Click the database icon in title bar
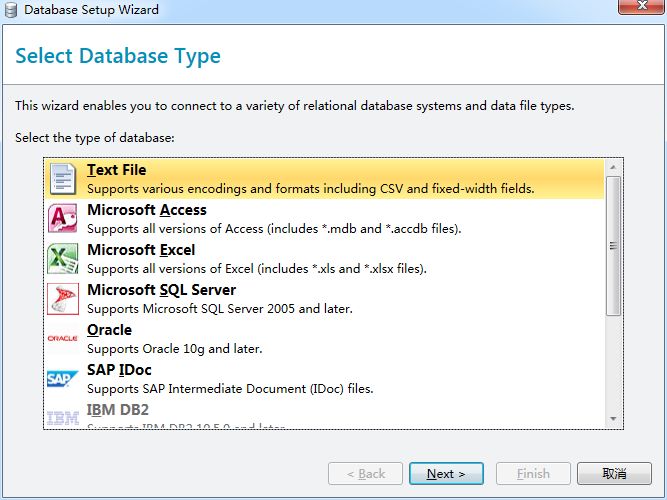 (11, 10)
